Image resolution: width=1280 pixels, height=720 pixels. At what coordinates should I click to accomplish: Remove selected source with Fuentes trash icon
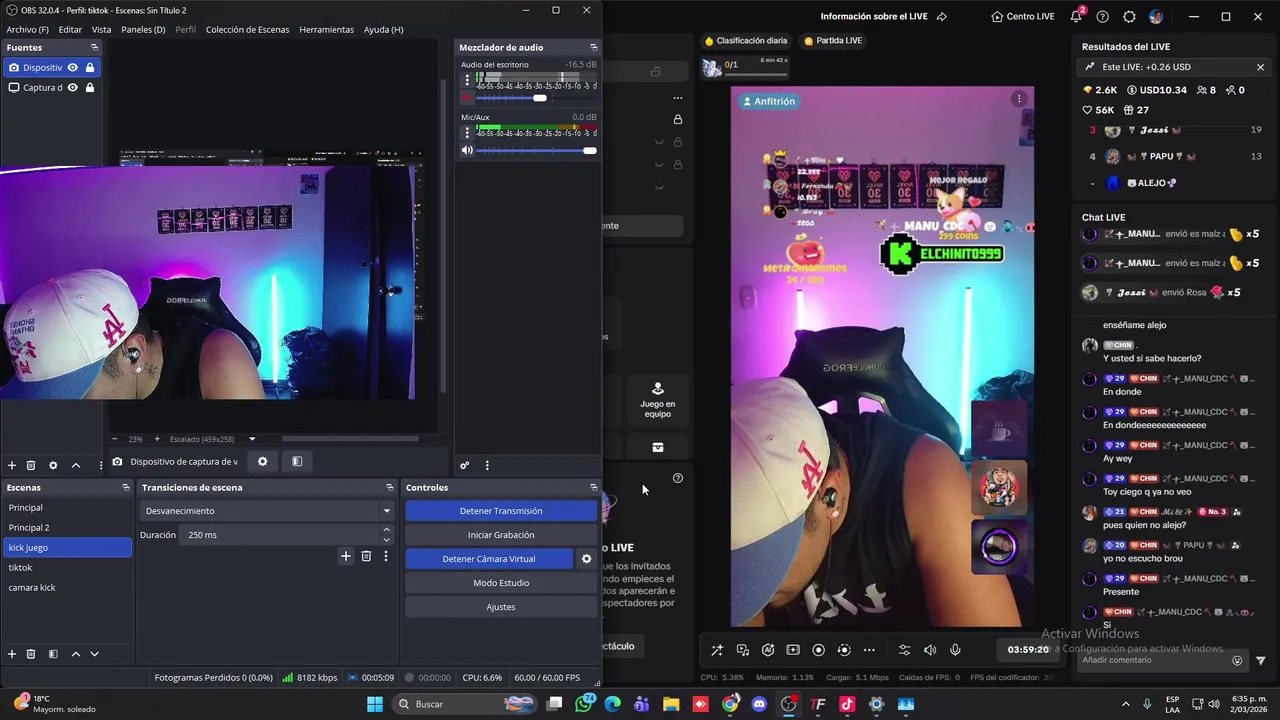tap(31, 465)
